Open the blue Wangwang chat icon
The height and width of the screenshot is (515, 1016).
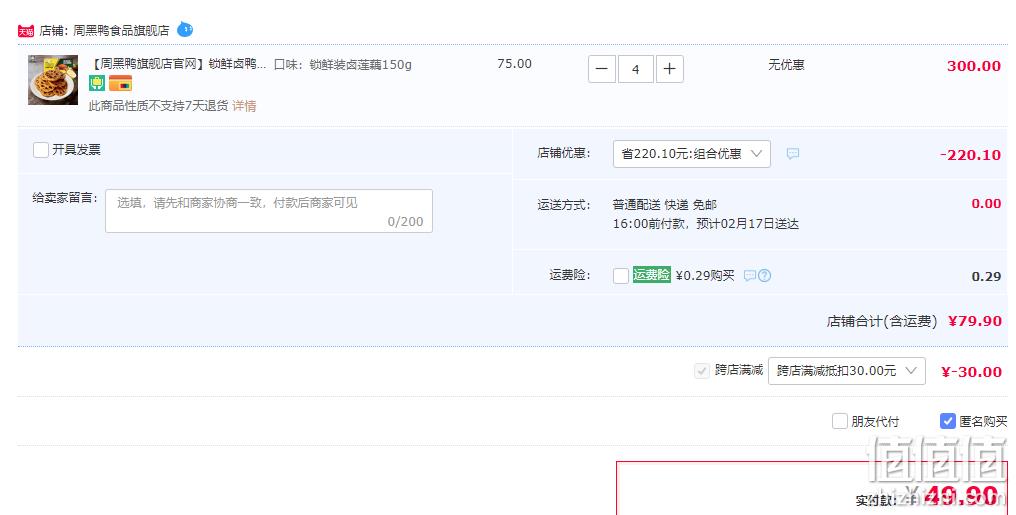pyautogui.click(x=185, y=29)
